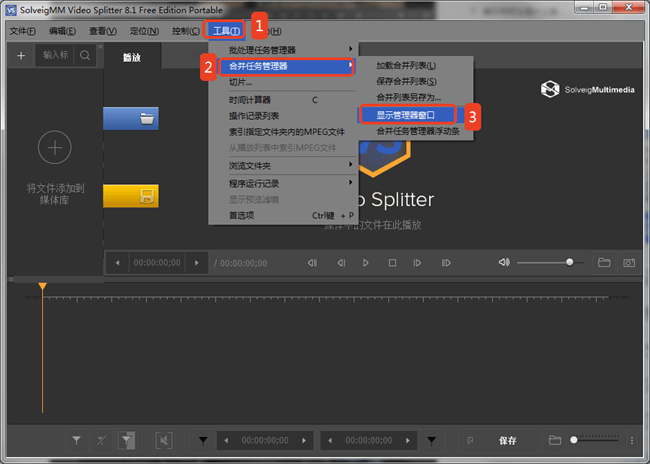Open output folder icon beside volume slider

604,262
